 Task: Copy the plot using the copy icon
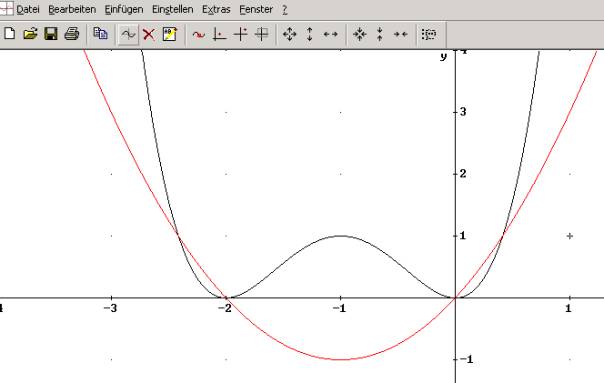pos(100,34)
